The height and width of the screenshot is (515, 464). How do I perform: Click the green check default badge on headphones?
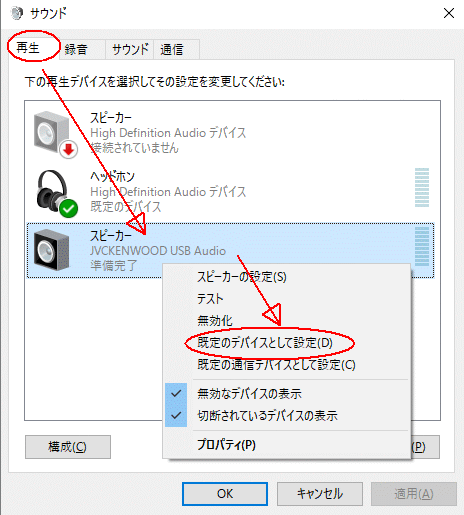tap(69, 209)
